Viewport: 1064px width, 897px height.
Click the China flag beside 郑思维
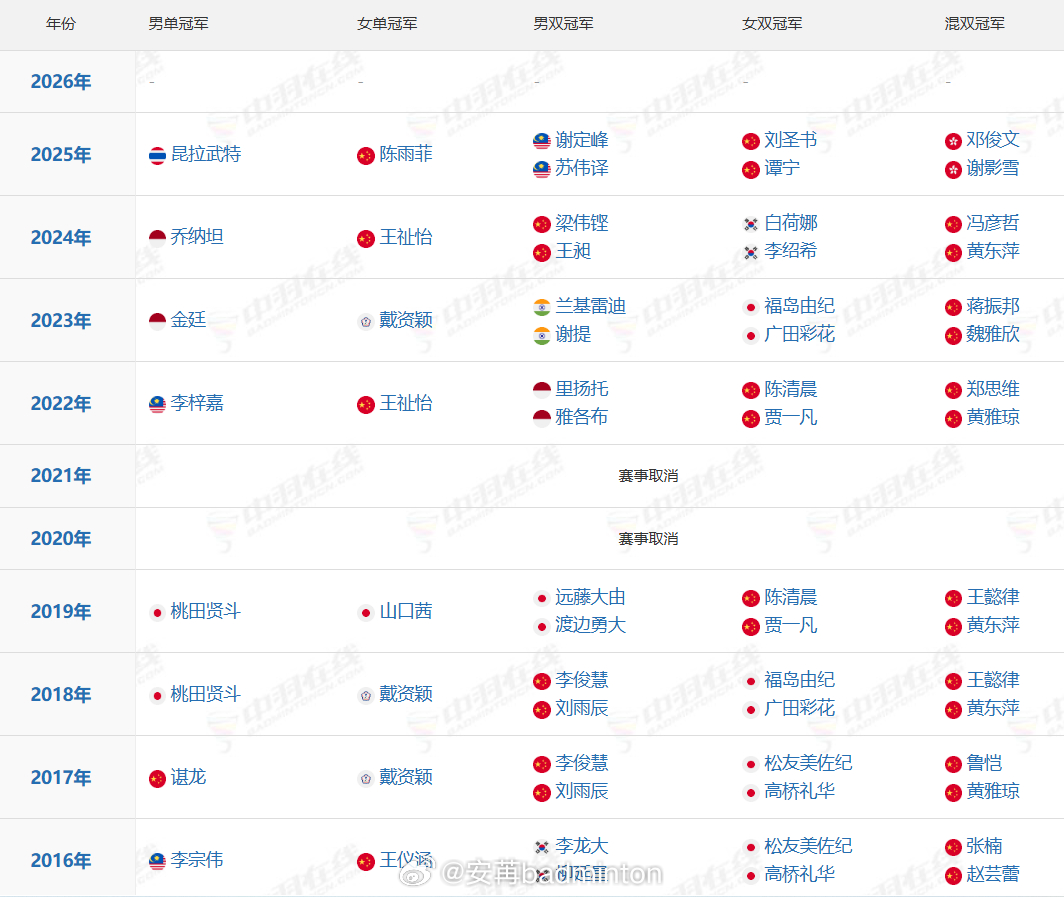point(953,390)
